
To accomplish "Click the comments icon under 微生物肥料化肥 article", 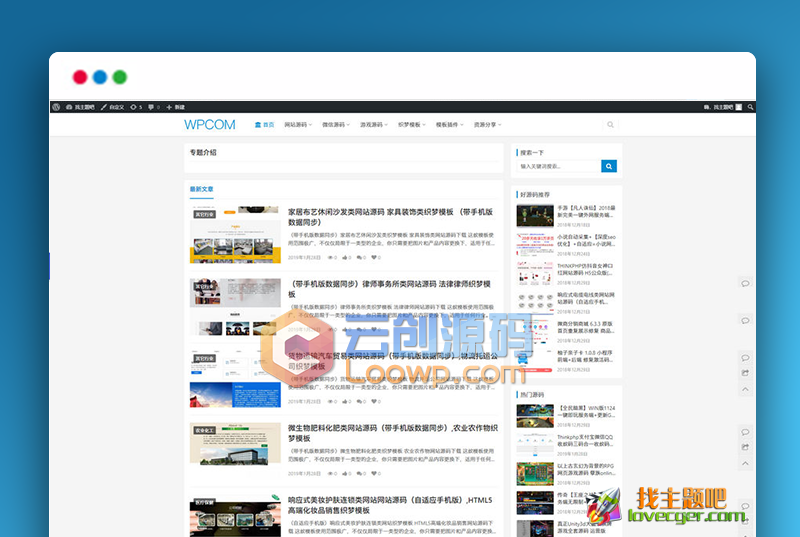I will pyautogui.click(x=361, y=474).
